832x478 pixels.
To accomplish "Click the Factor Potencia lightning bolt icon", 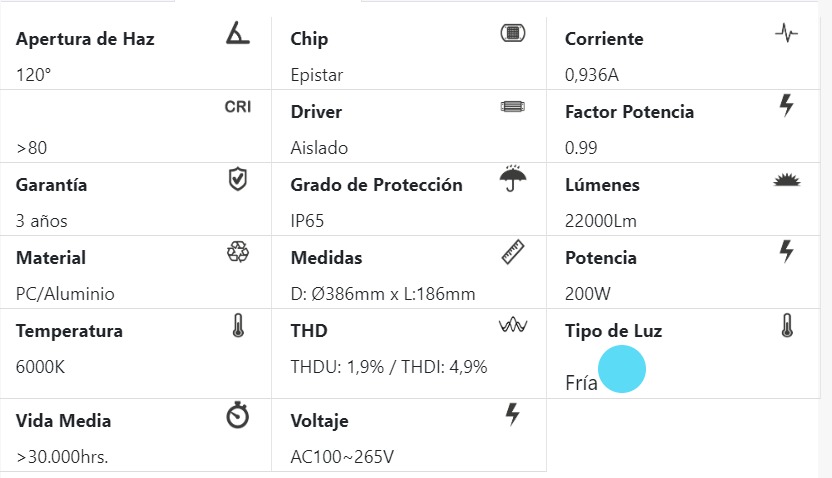I will pos(787,105).
